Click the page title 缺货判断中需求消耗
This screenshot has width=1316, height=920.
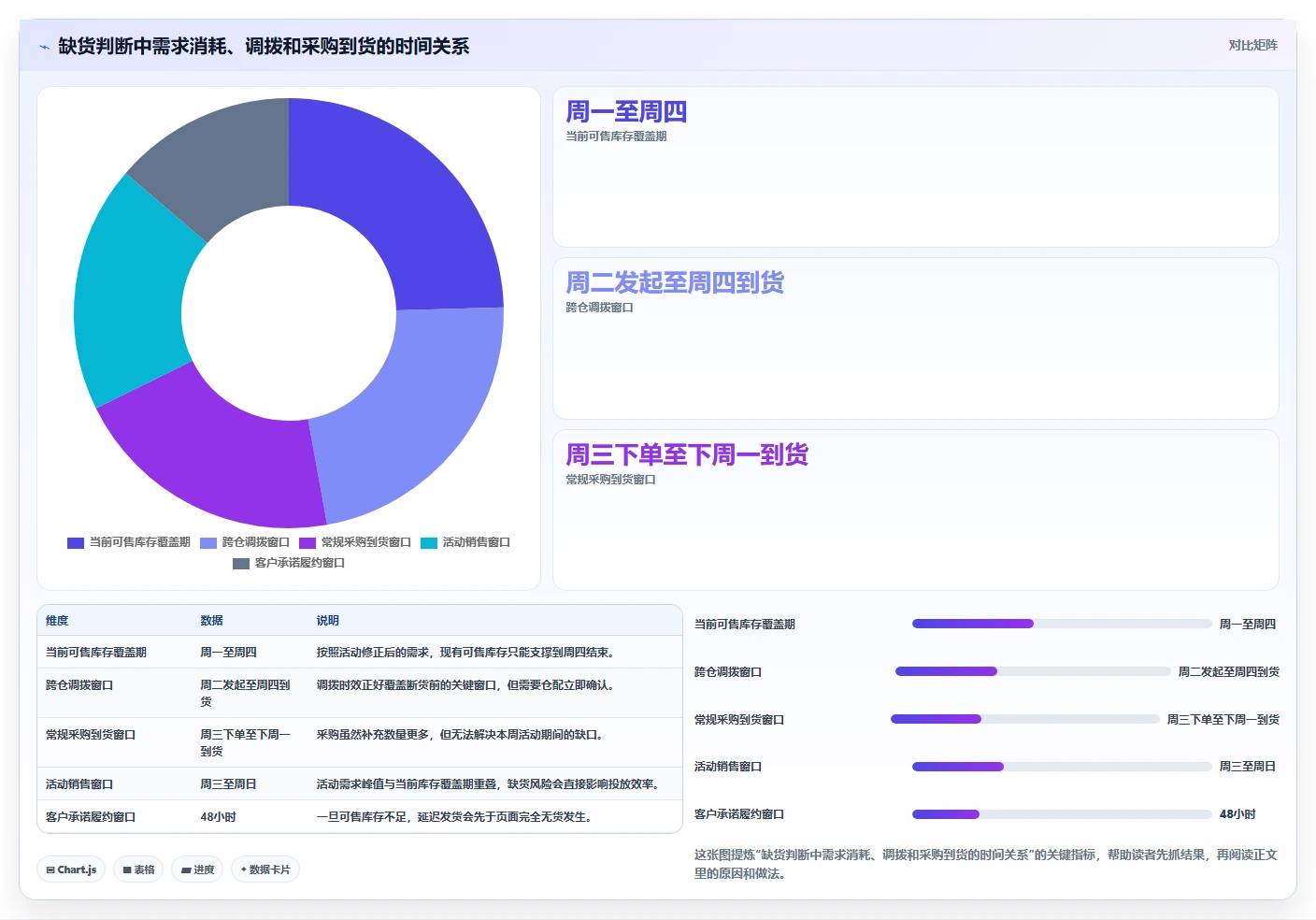(264, 46)
